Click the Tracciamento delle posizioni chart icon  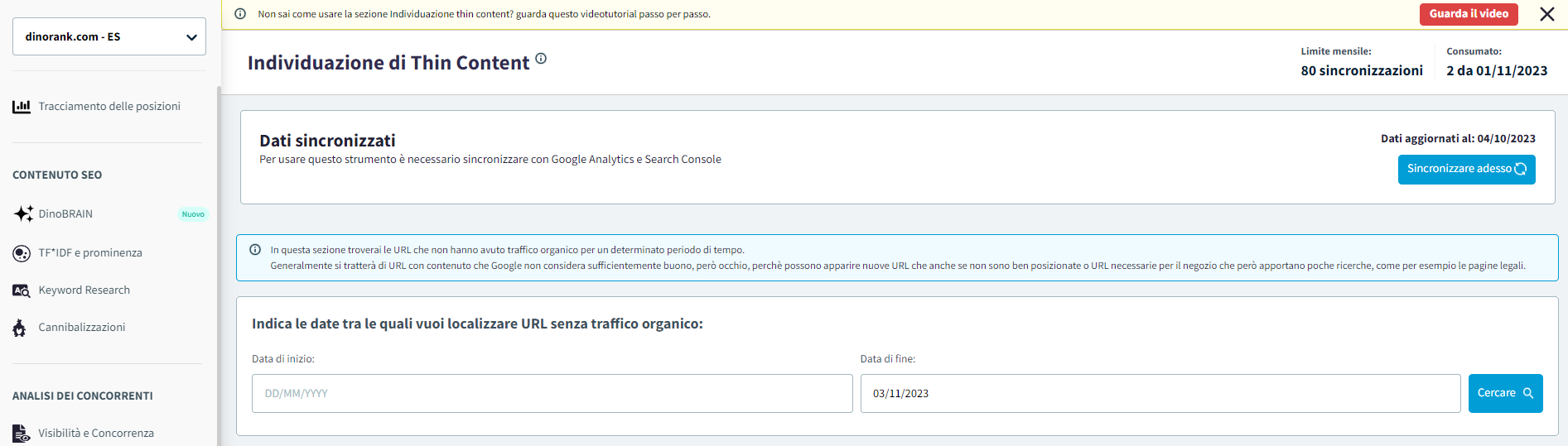point(22,107)
